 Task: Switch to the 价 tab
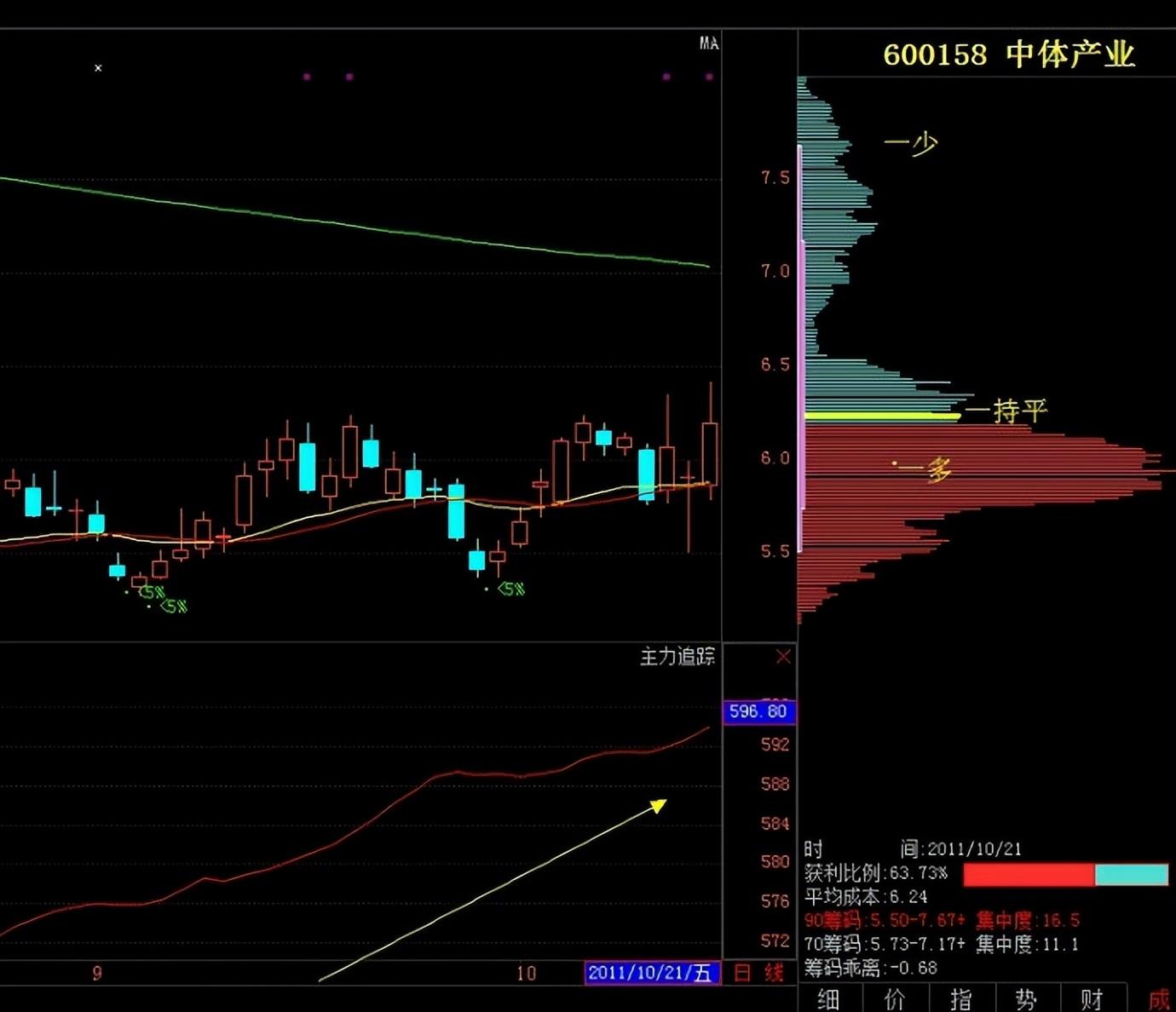[x=895, y=998]
